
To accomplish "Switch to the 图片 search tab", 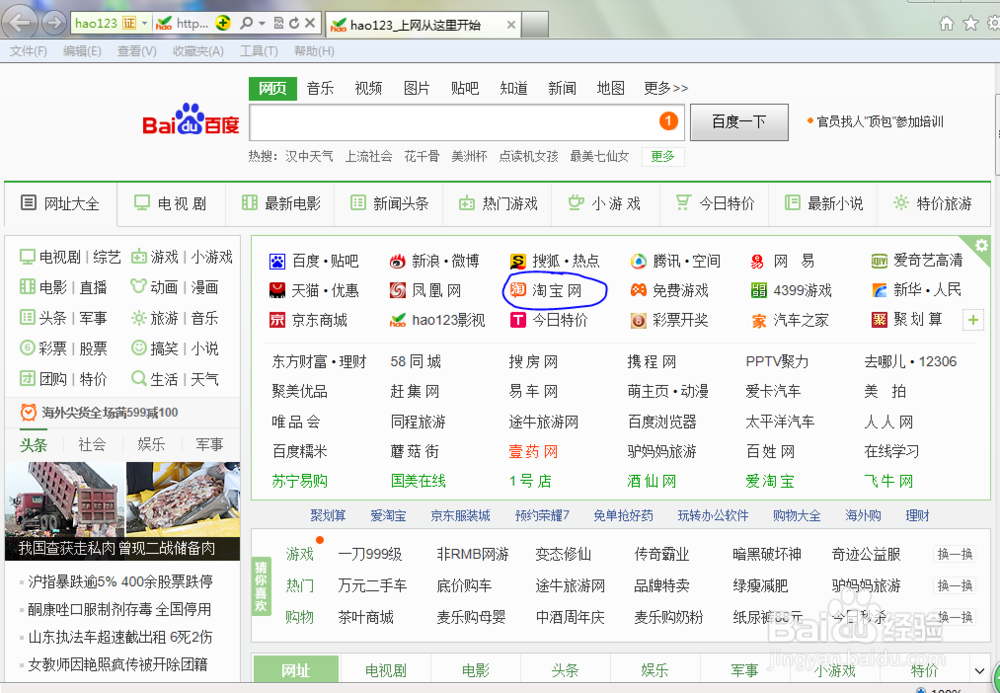I will click(x=417, y=88).
